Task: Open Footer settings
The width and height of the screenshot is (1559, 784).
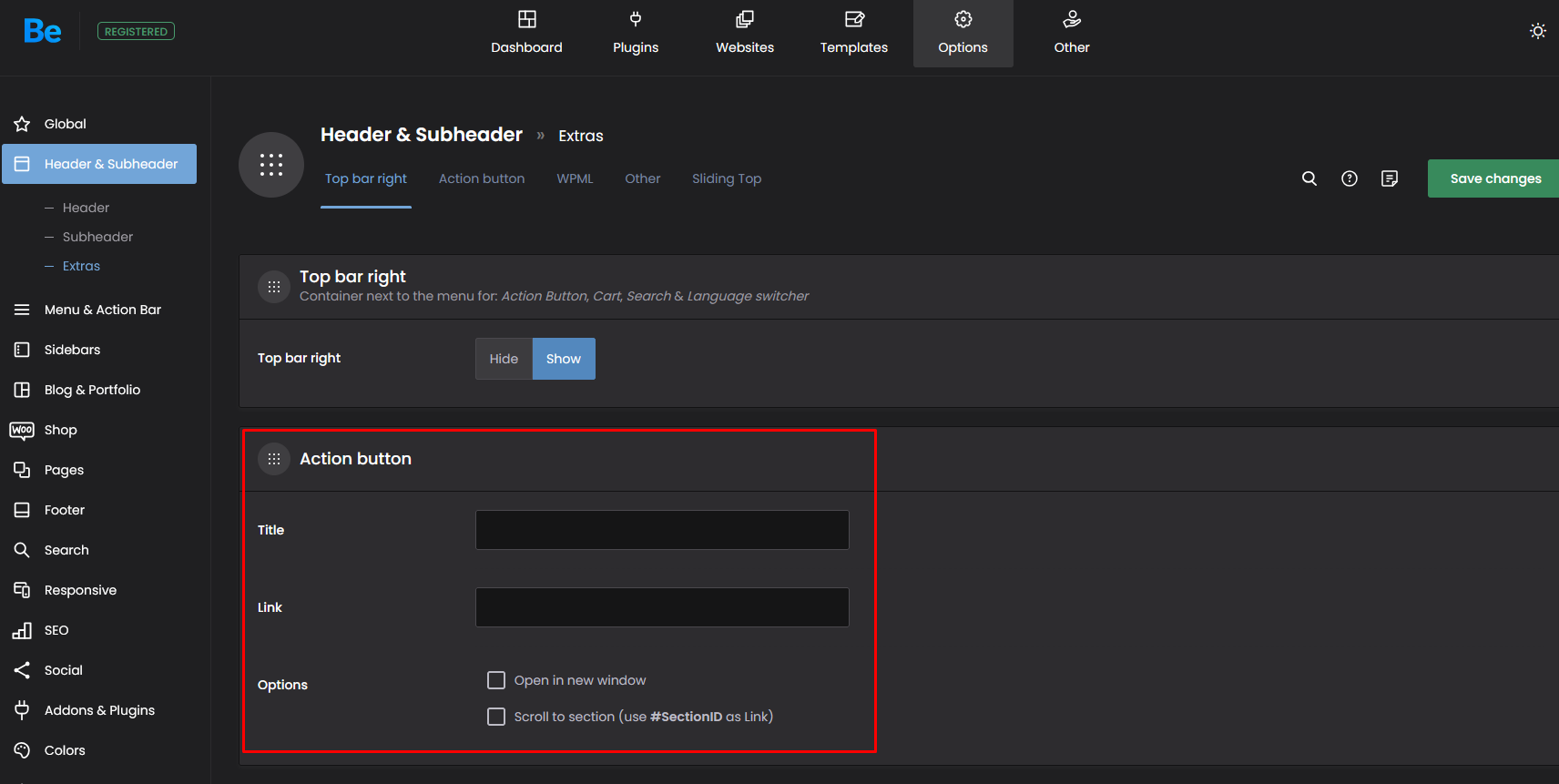Action: [99, 510]
